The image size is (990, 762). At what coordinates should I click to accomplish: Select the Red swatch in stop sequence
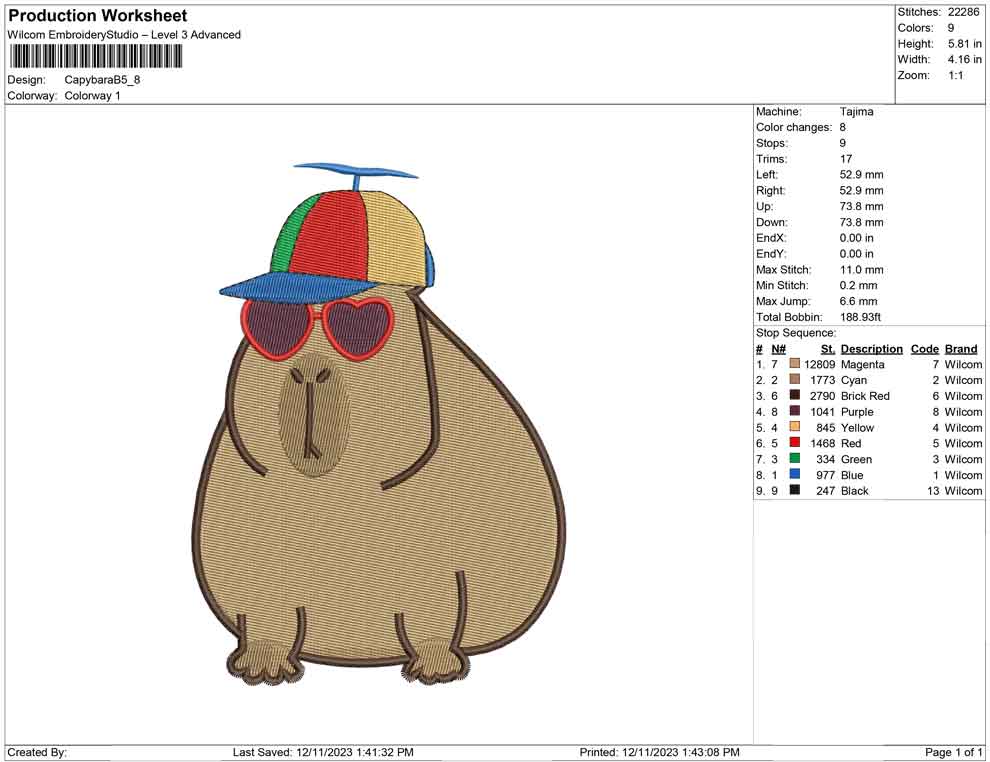click(795, 443)
